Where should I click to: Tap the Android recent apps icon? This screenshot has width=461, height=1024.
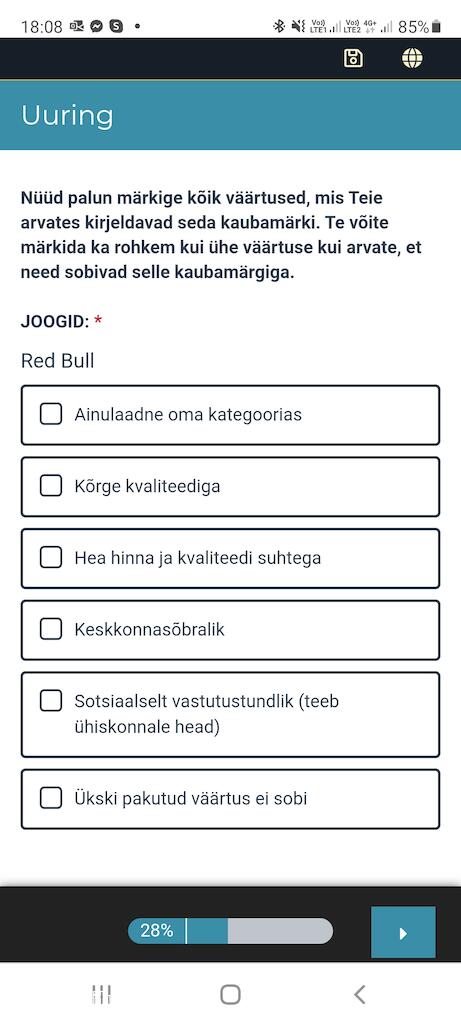101,995
